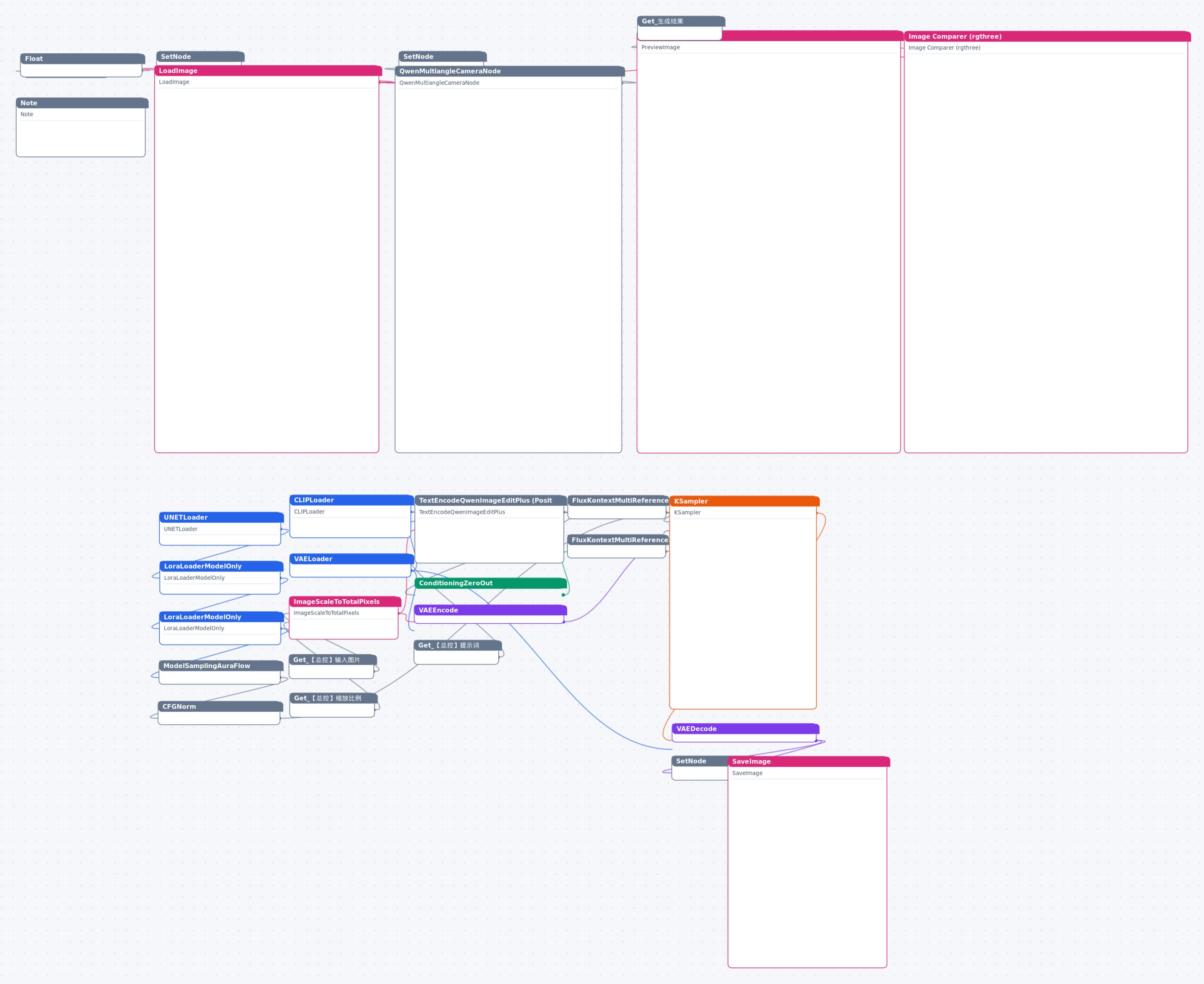Select the upper LoraLoaderModelOnly node header
The width and height of the screenshot is (1204, 984).
(221, 566)
